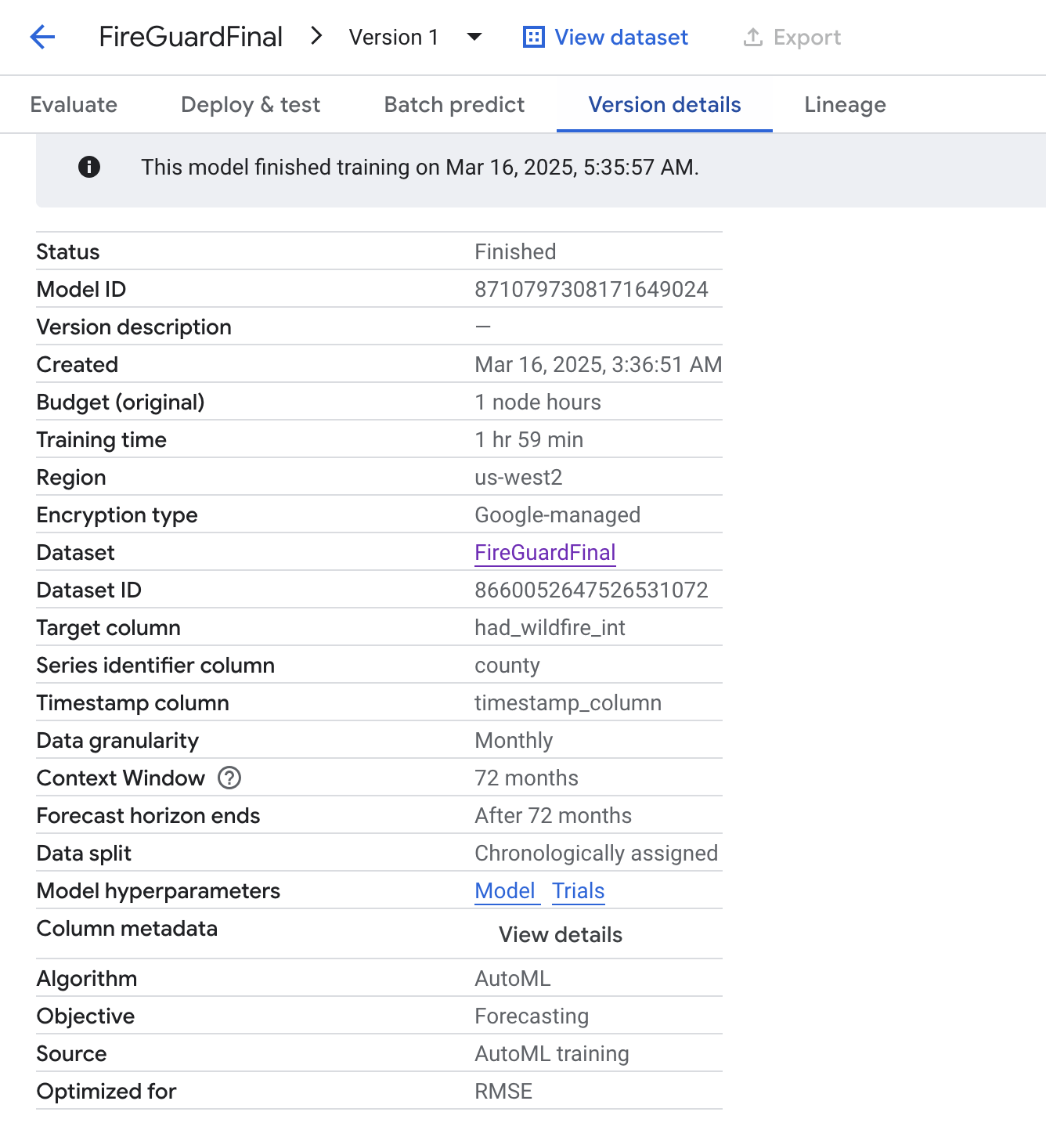
Task: Click the info icon in training banner
Action: click(89, 167)
